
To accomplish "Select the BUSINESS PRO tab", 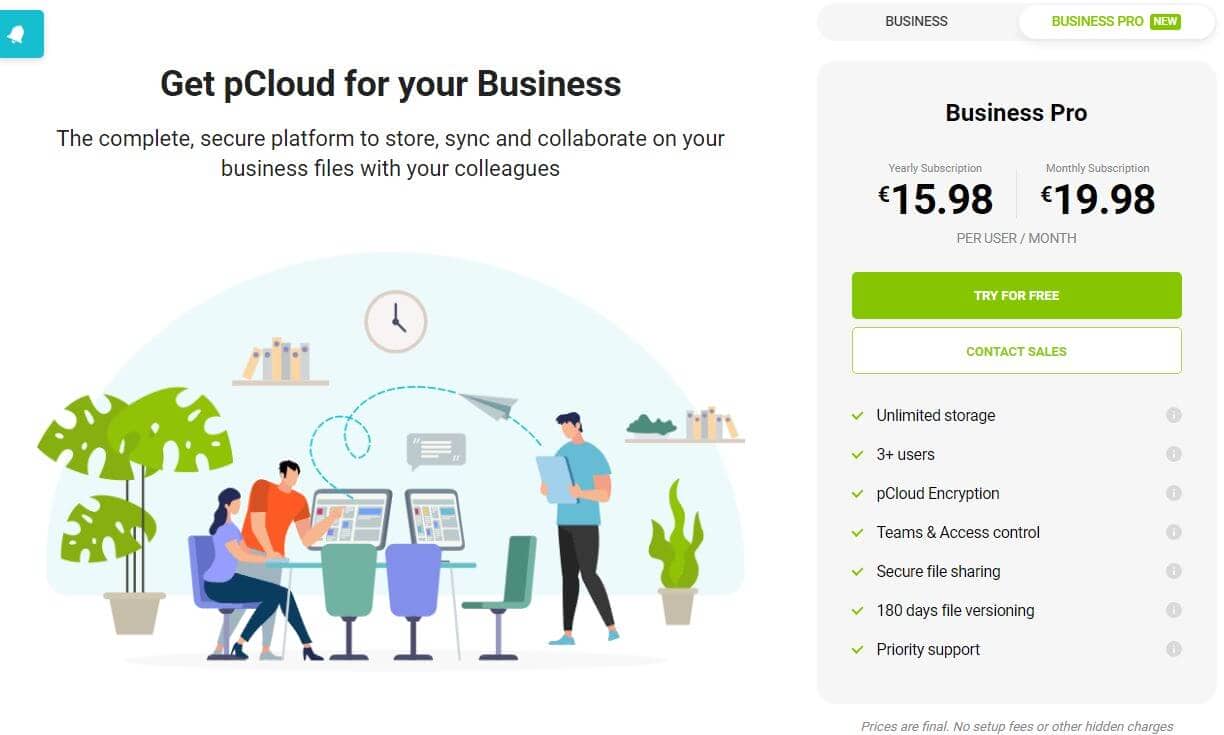I will 1100,21.
